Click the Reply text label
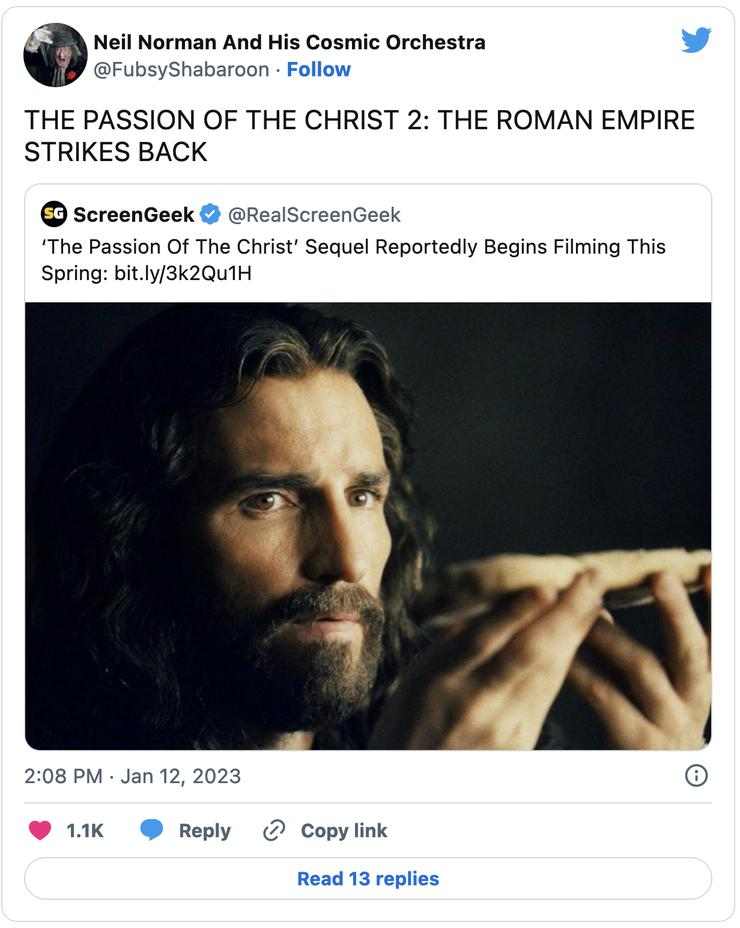This screenshot has height=928, width=740. tap(204, 830)
